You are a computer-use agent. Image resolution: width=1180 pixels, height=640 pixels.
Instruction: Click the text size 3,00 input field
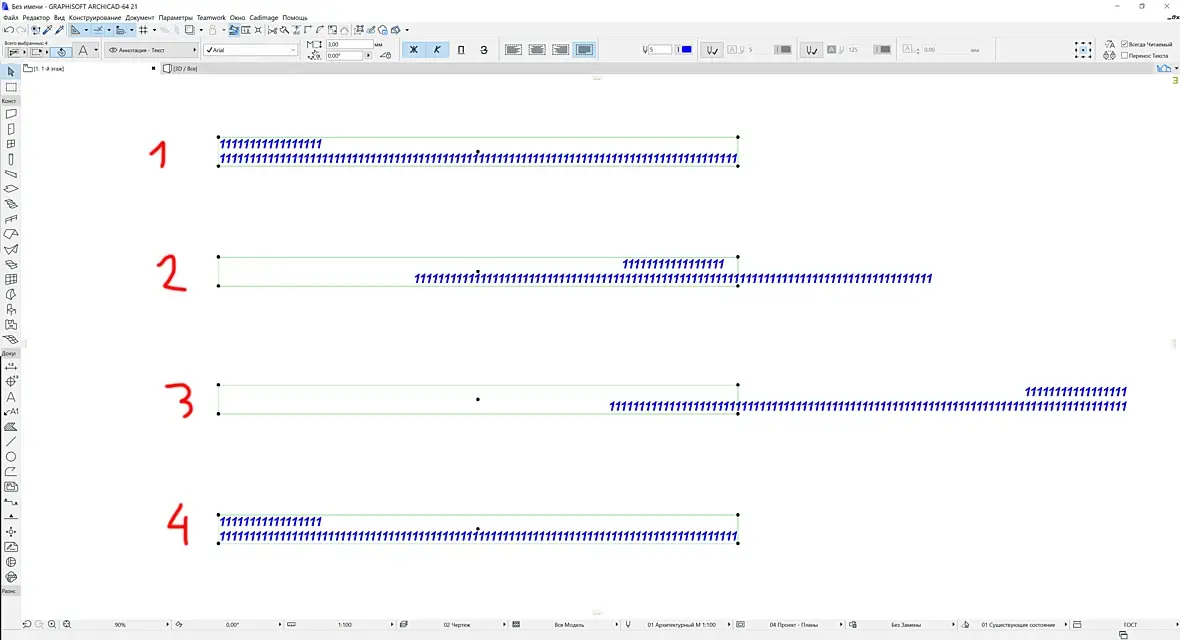[x=349, y=44]
